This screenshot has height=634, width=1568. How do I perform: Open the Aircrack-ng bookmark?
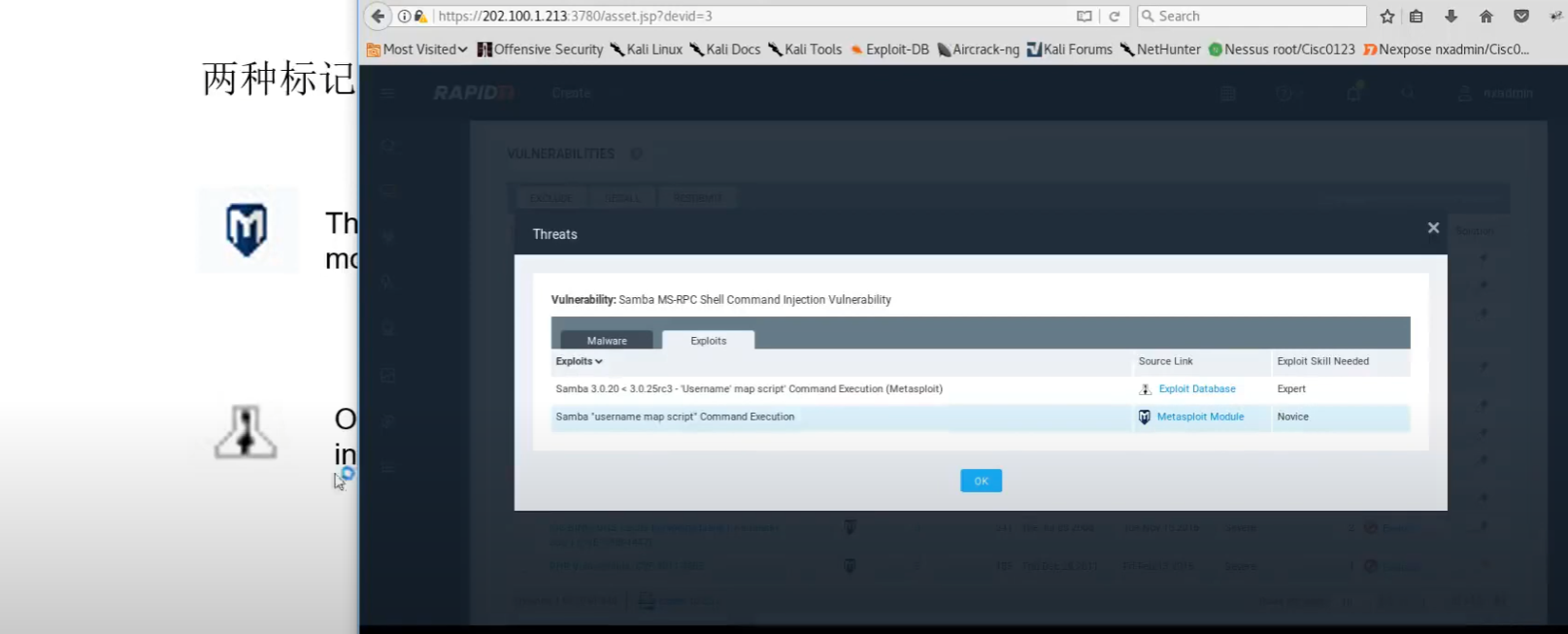point(979,50)
